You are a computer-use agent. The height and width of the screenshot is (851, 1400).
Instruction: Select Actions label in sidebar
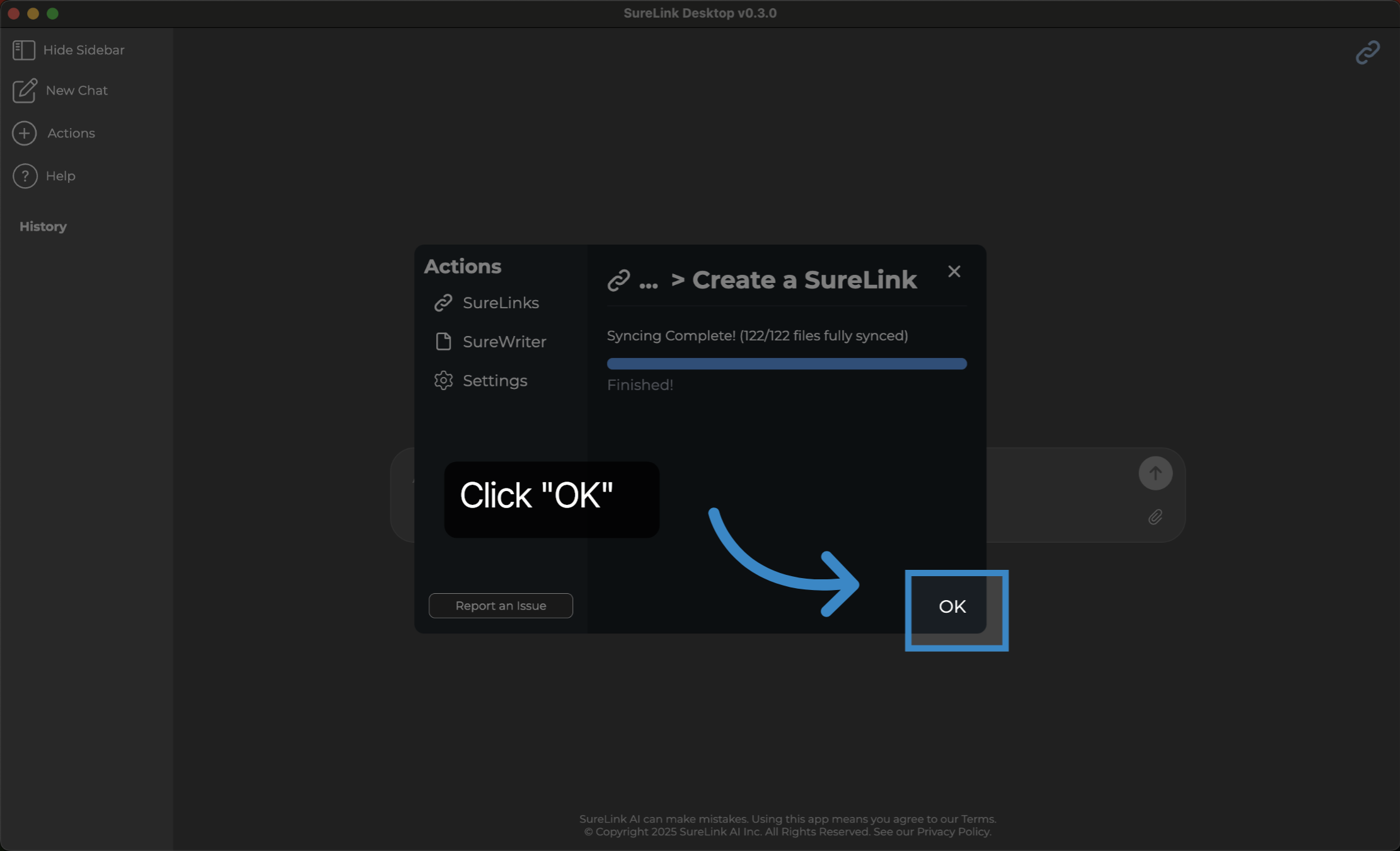pyautogui.click(x=71, y=133)
